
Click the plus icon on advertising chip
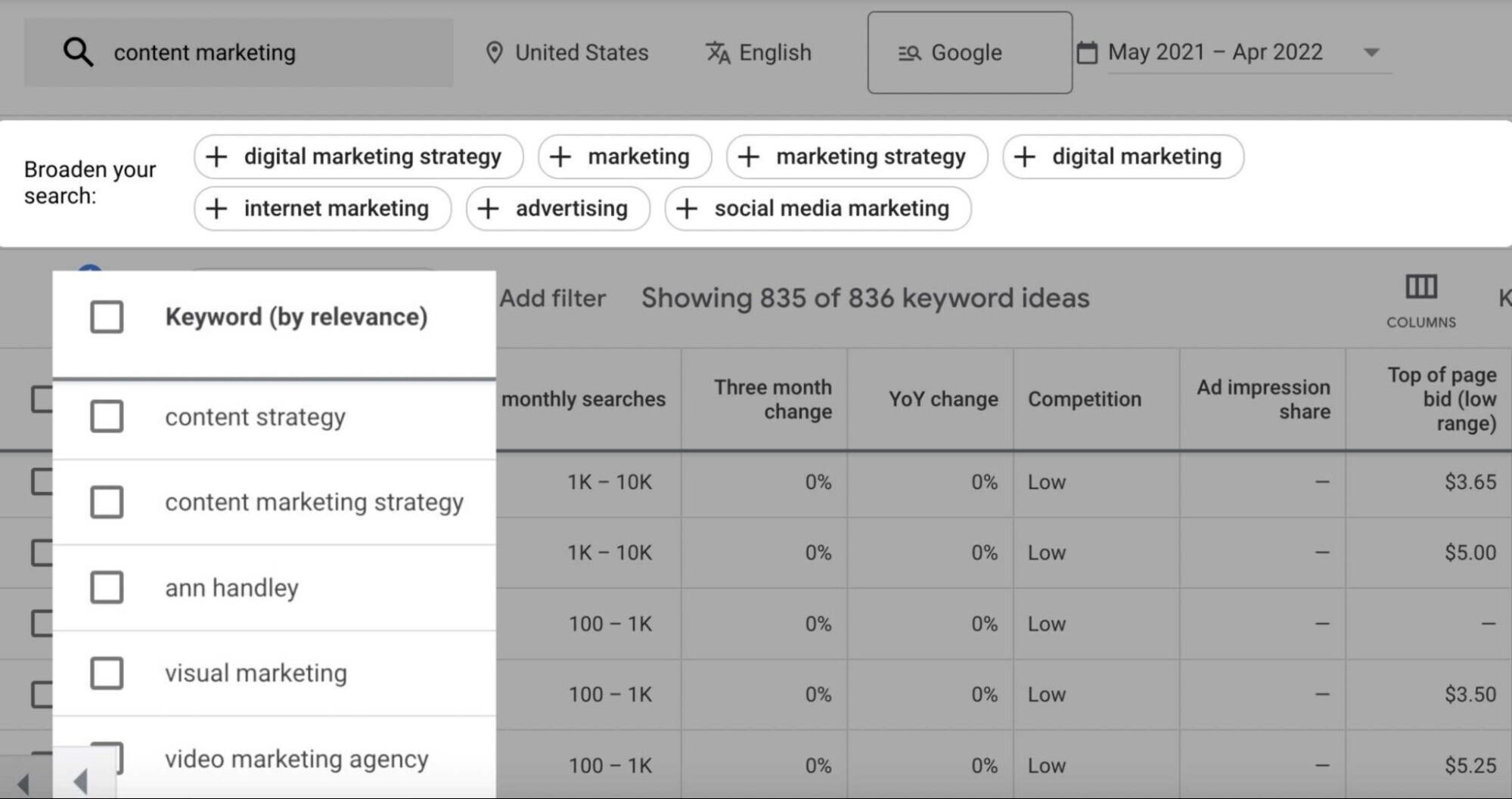click(x=488, y=209)
